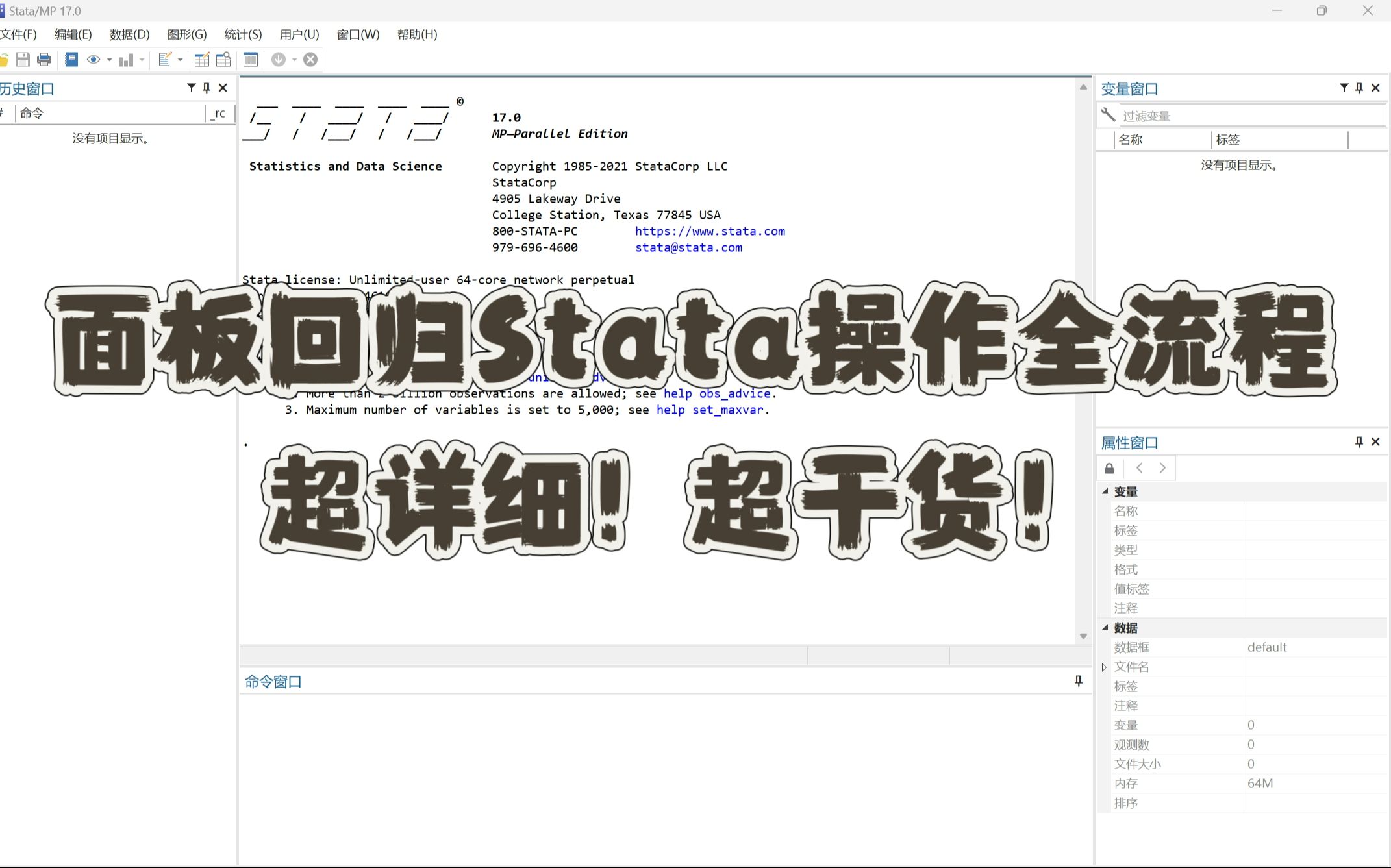Open the Variables Manager icon
The height and width of the screenshot is (868, 1391).
[x=251, y=60]
